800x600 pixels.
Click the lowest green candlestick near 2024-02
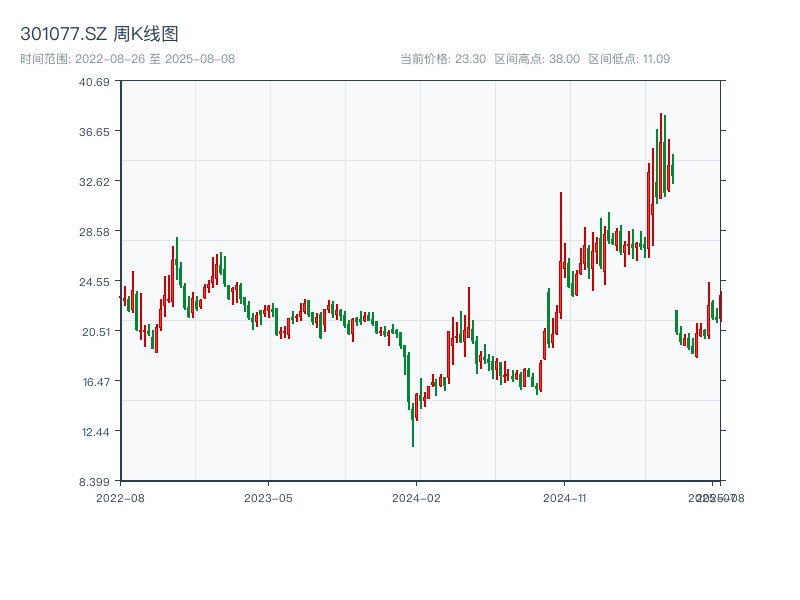click(413, 425)
